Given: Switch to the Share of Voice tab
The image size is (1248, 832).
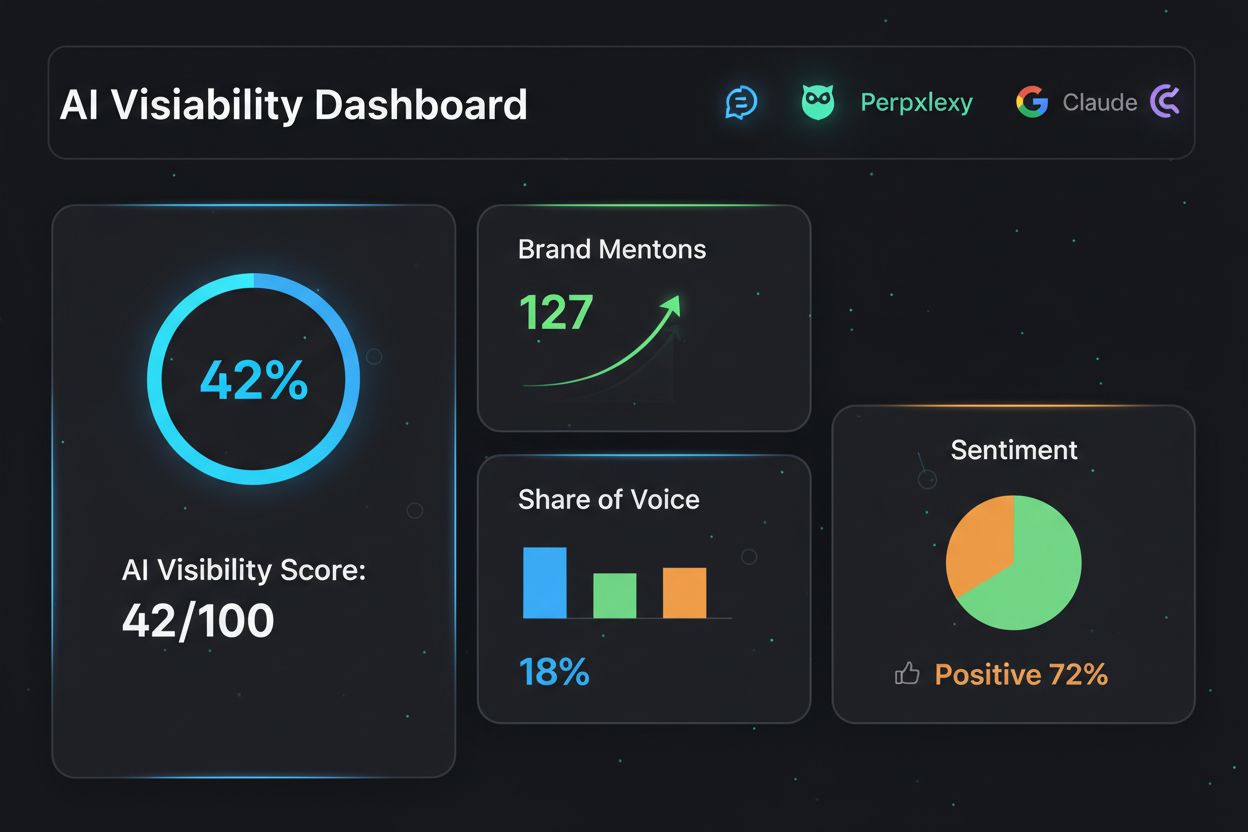Looking at the screenshot, I should click(x=610, y=500).
